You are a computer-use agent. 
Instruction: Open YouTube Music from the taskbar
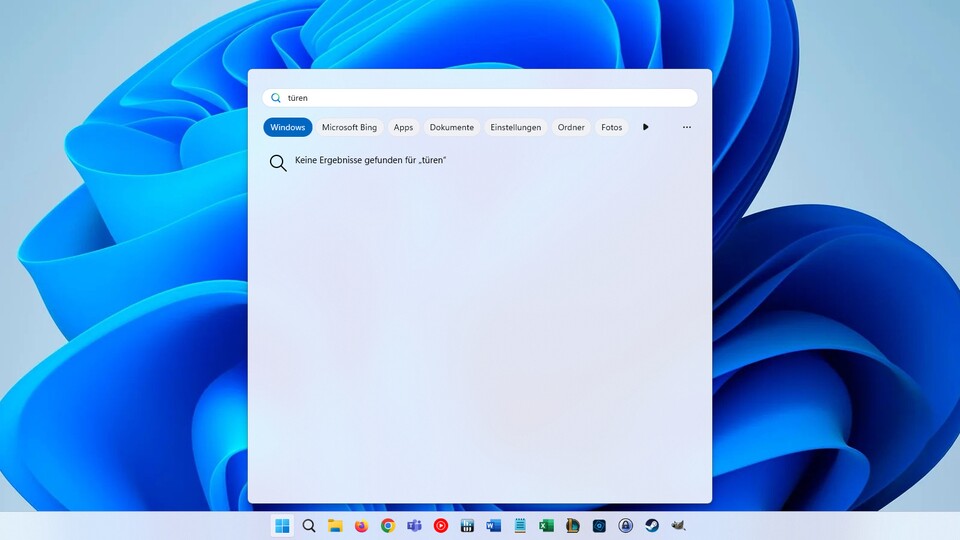click(441, 526)
